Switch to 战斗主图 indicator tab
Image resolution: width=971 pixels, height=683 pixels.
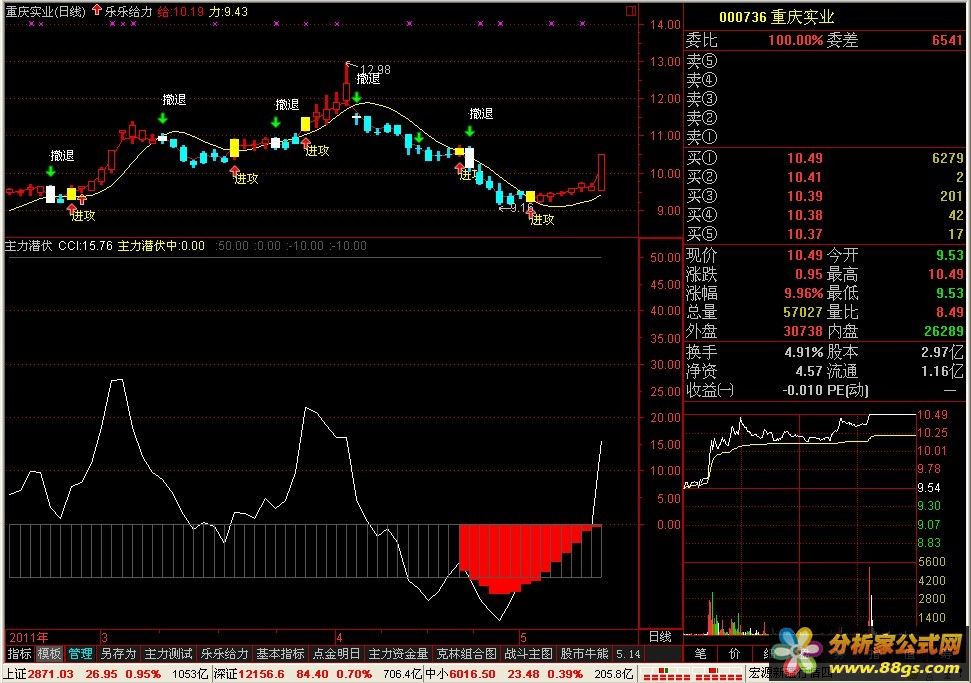[528, 654]
